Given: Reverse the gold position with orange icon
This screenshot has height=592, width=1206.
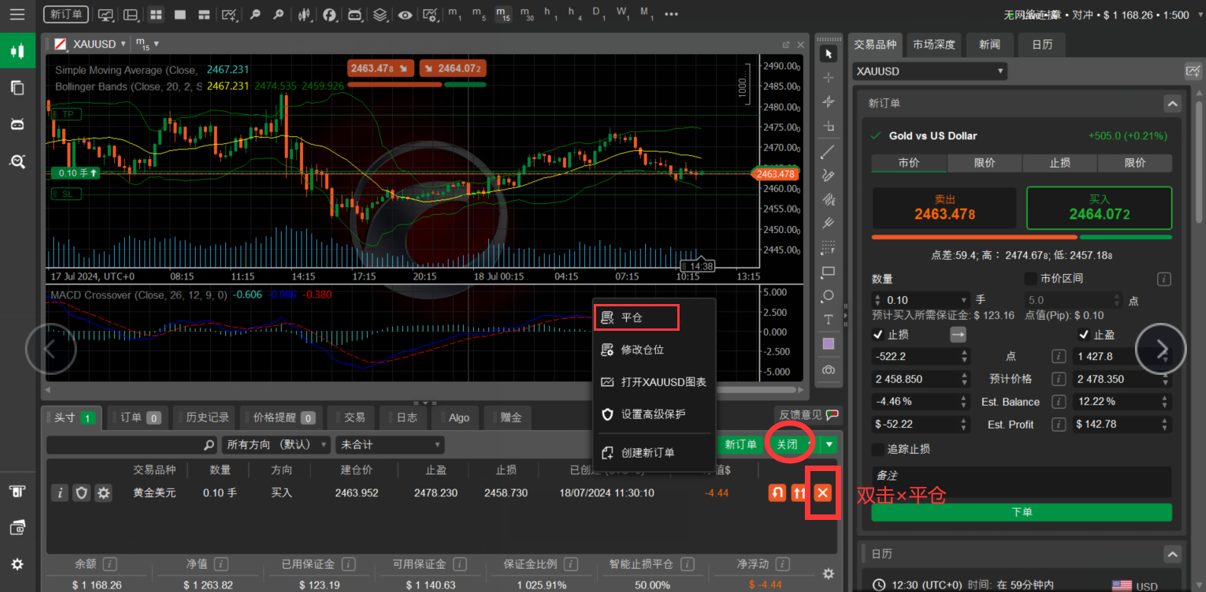Looking at the screenshot, I should (x=777, y=492).
